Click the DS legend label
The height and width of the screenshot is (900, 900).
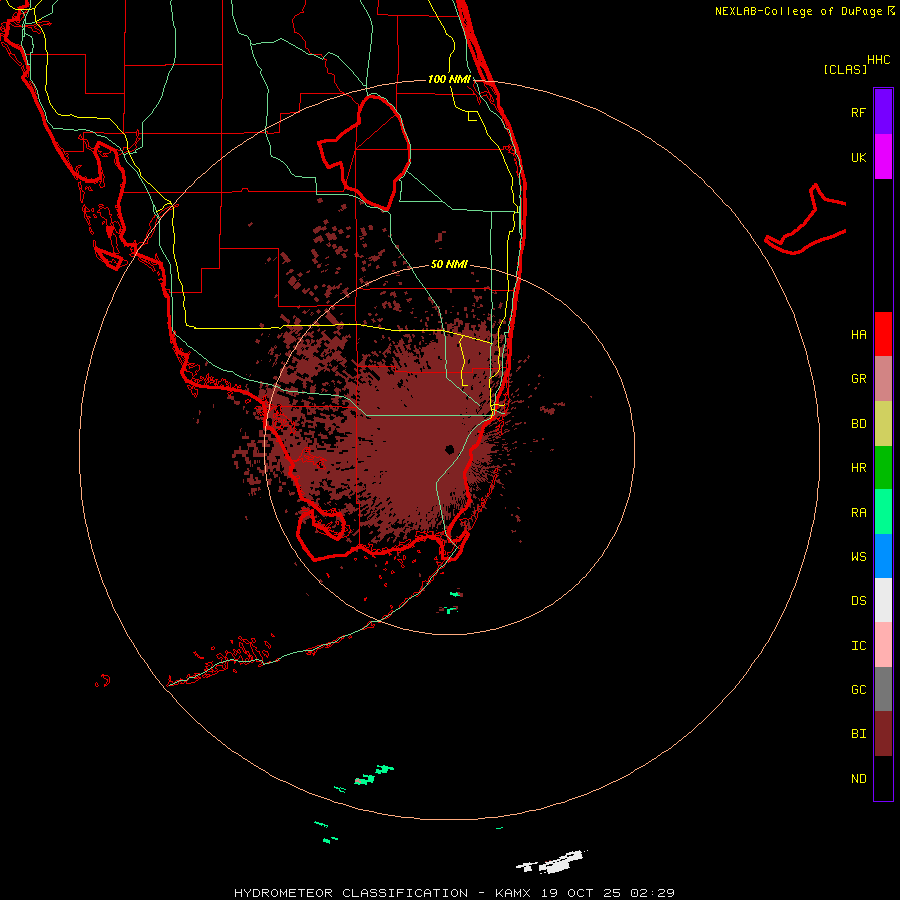tap(859, 601)
